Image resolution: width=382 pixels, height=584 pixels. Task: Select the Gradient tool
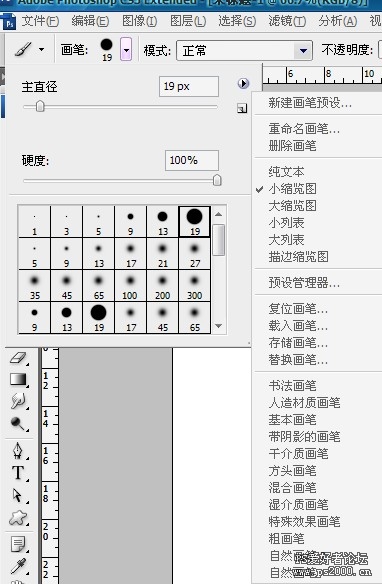point(18,380)
